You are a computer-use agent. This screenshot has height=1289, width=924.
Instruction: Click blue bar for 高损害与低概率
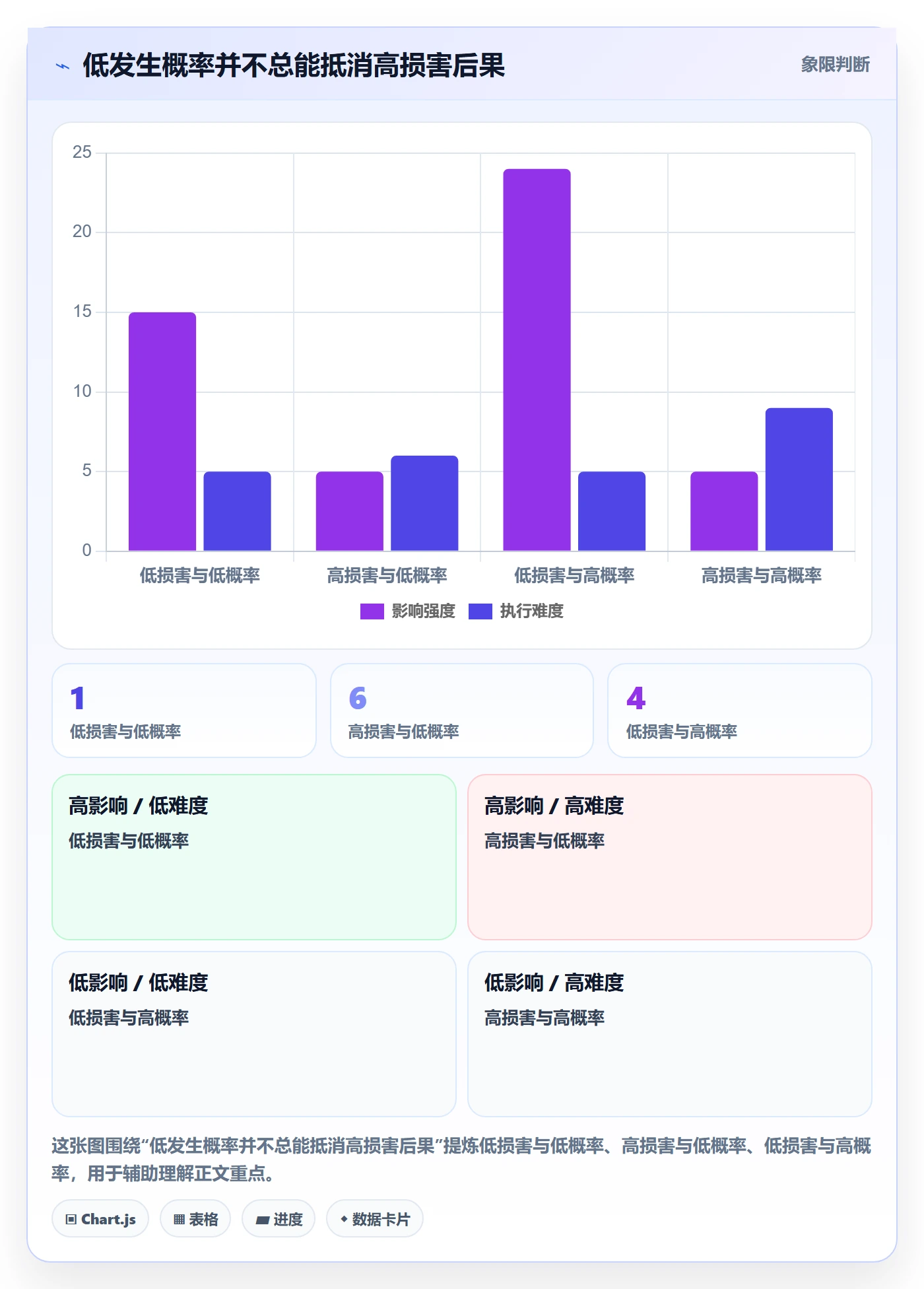pos(424,503)
